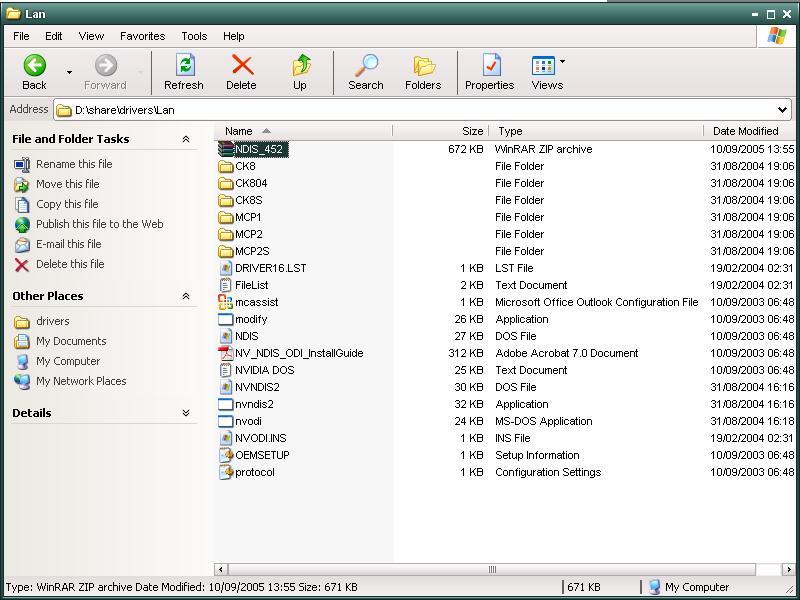Open the Address bar dropdown arrow
The height and width of the screenshot is (600, 800).
[781, 110]
